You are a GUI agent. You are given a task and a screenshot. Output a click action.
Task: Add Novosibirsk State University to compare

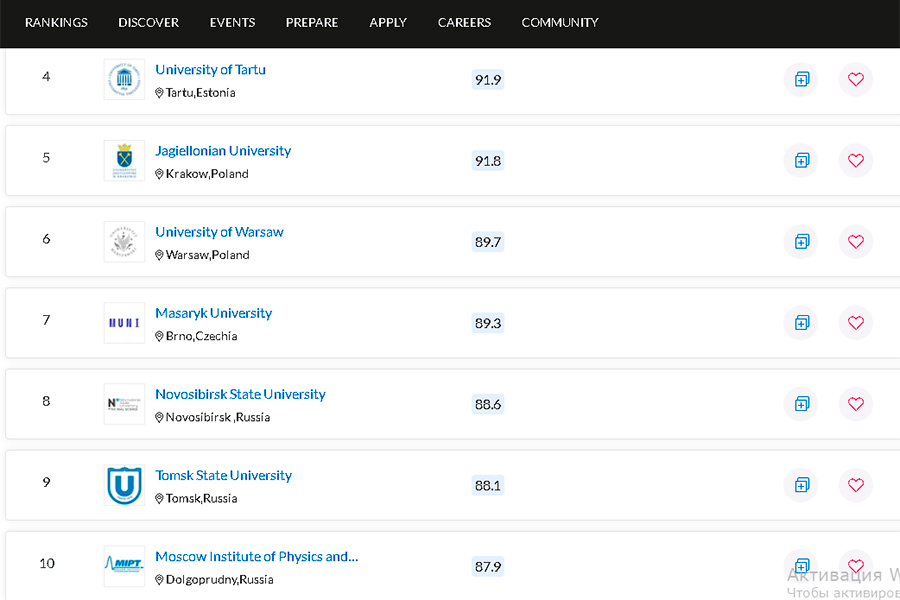(801, 403)
